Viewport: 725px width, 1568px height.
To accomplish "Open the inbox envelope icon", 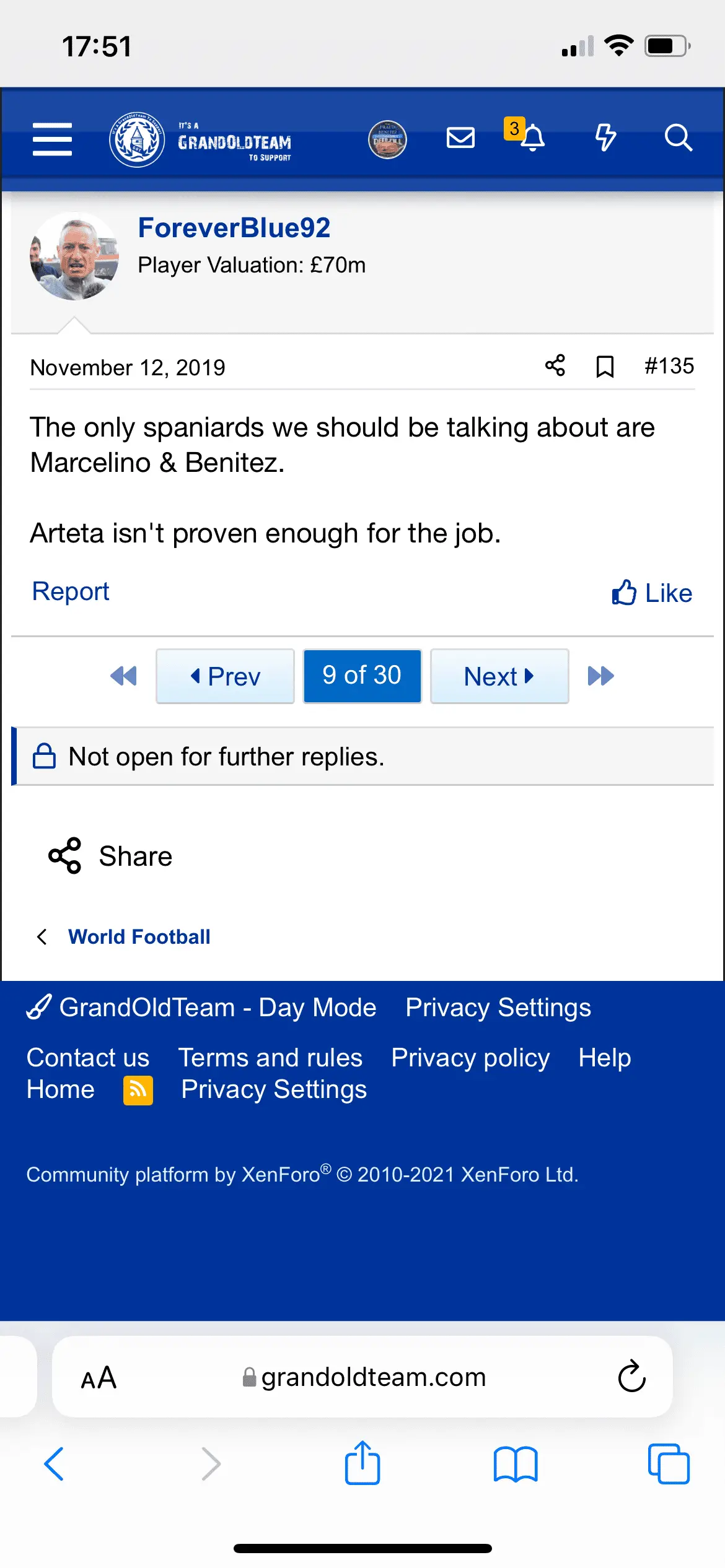I will [460, 137].
